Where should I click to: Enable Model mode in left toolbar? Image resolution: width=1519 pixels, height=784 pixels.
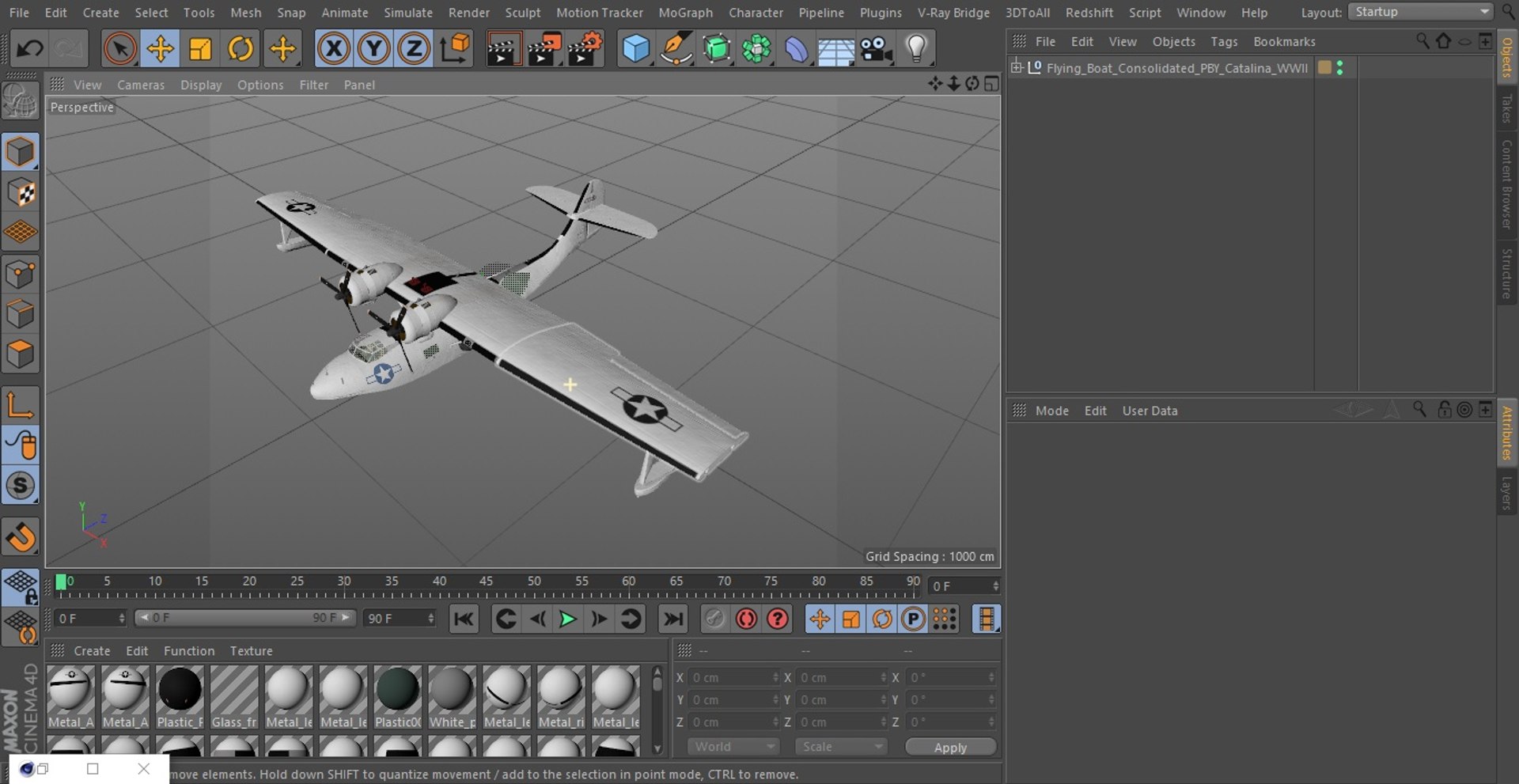[x=20, y=152]
